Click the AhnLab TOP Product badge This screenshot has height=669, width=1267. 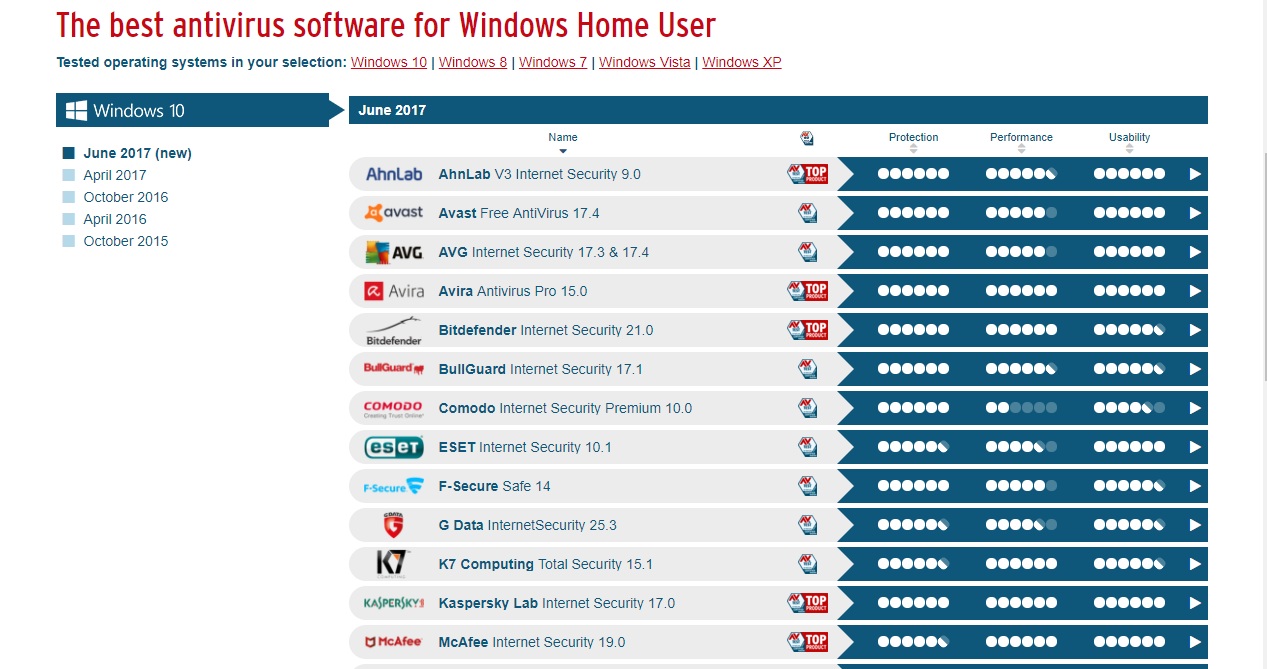click(807, 174)
